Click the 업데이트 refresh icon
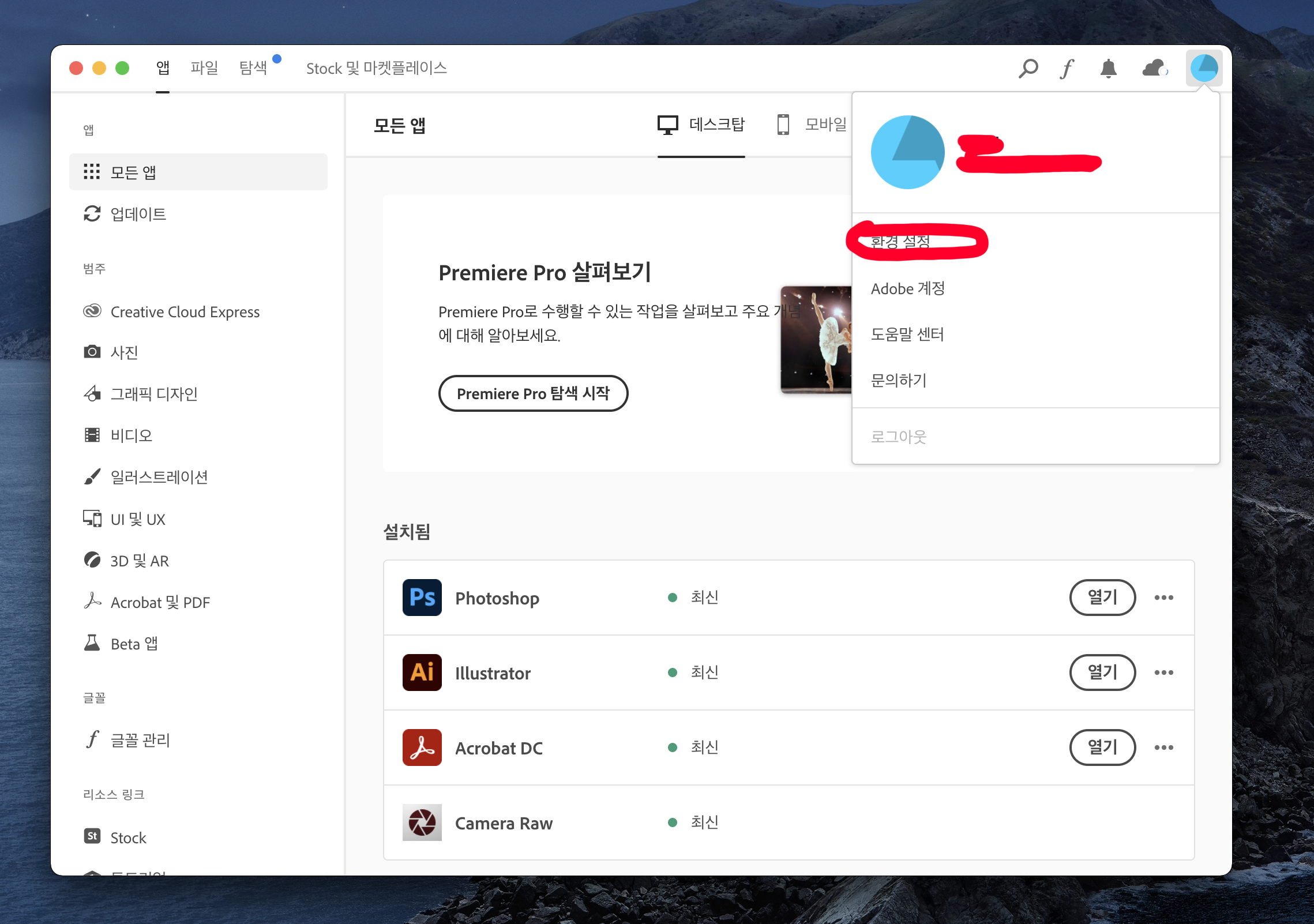The height and width of the screenshot is (924, 1314). 92,214
